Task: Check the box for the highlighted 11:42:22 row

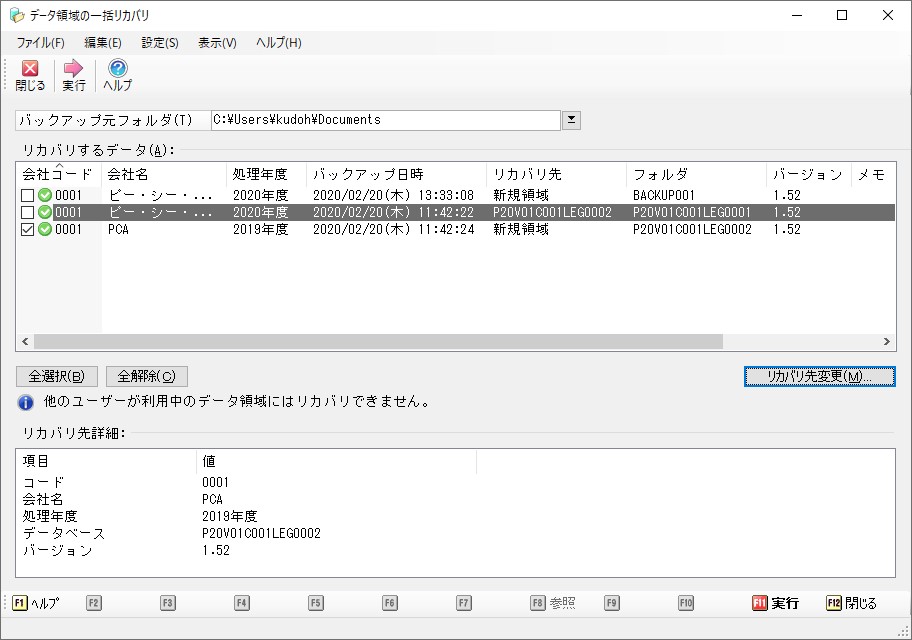Action: 27,212
